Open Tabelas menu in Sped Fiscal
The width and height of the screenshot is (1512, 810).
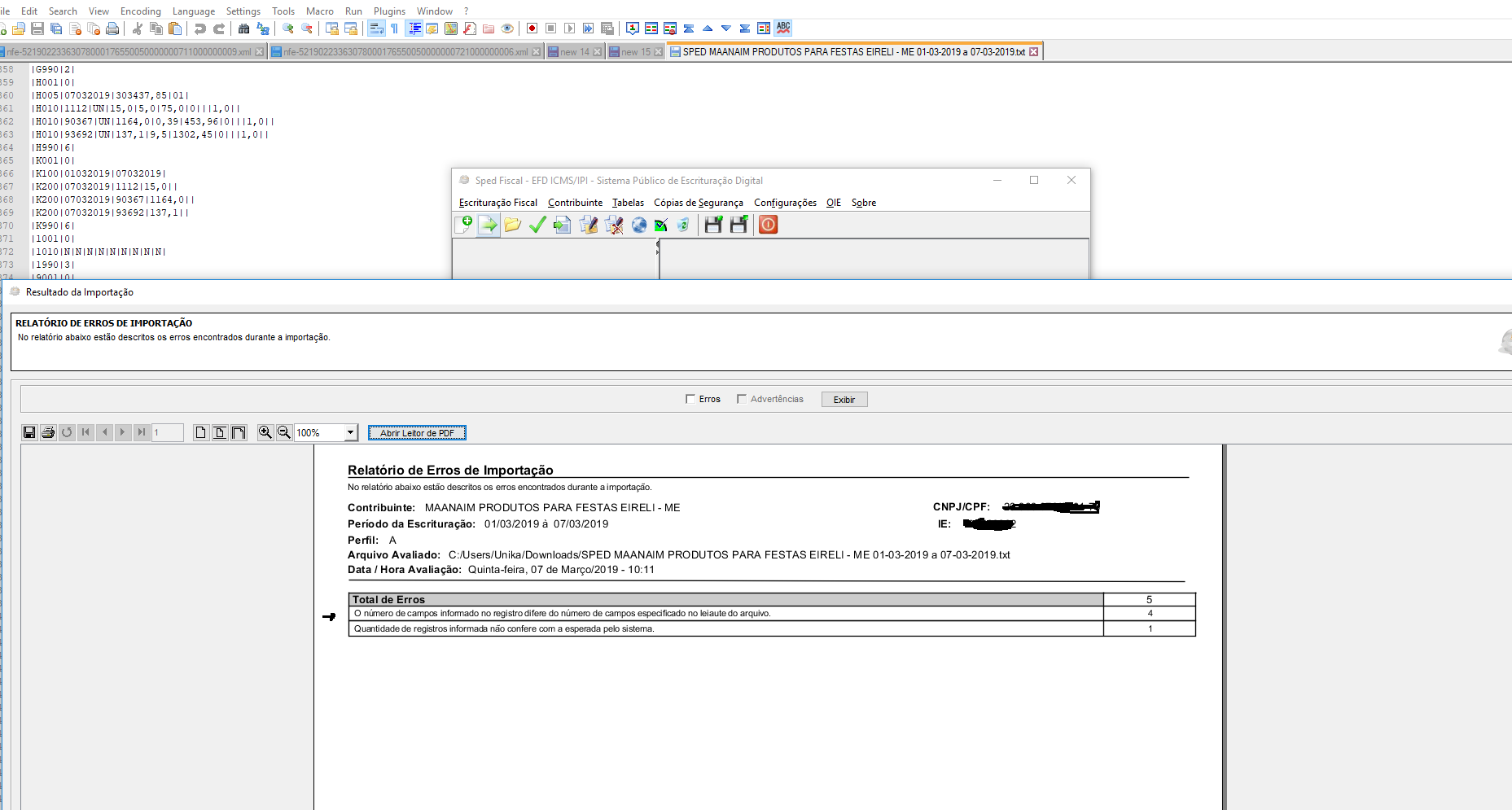628,203
